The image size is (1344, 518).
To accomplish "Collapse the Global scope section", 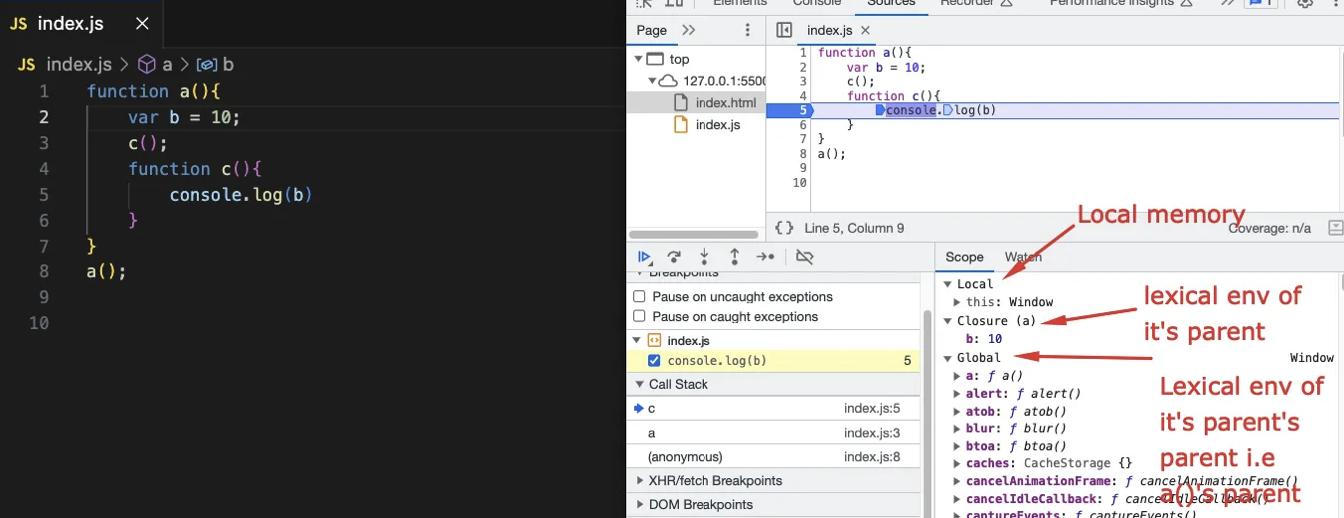I will tap(948, 358).
